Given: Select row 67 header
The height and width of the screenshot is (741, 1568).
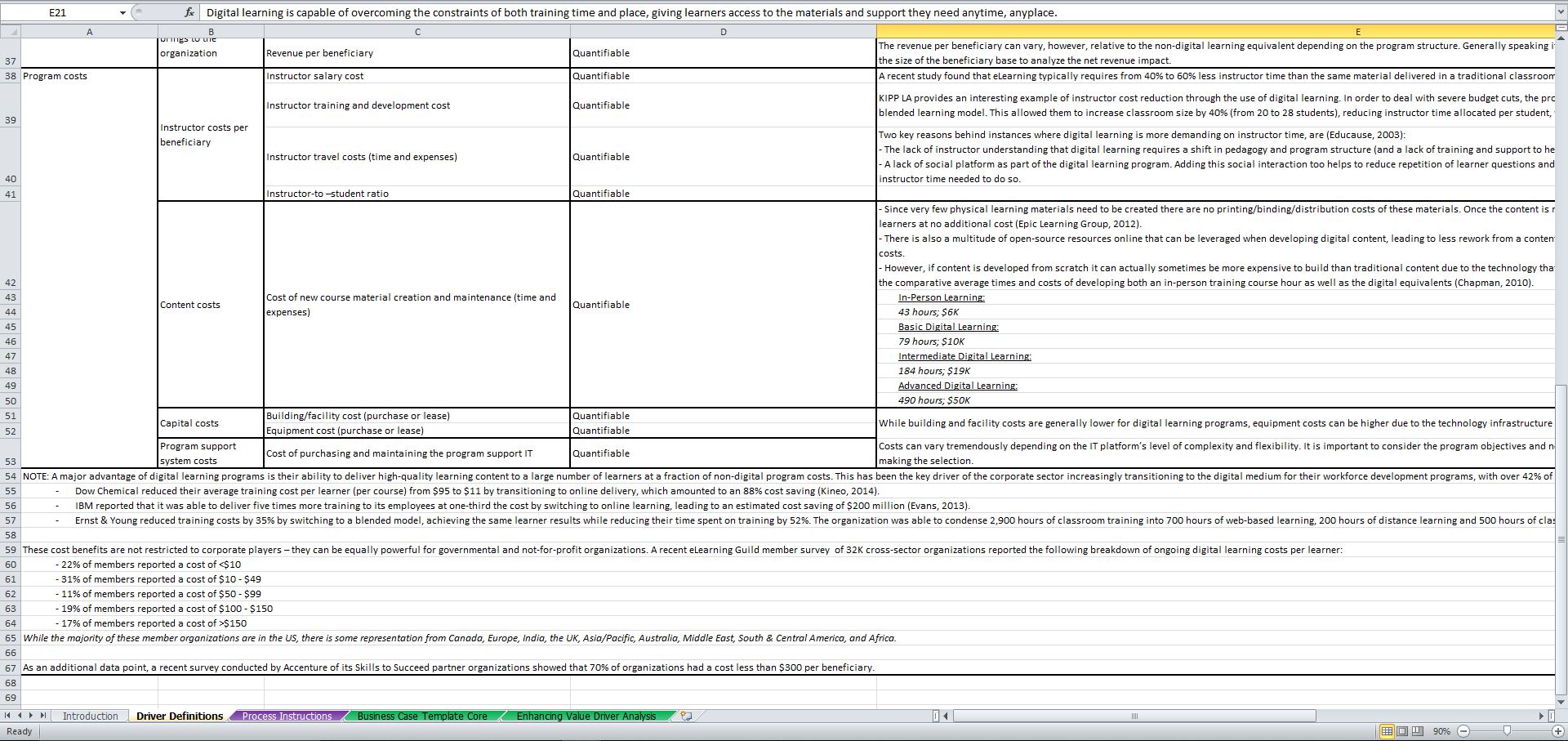Looking at the screenshot, I should [10, 667].
